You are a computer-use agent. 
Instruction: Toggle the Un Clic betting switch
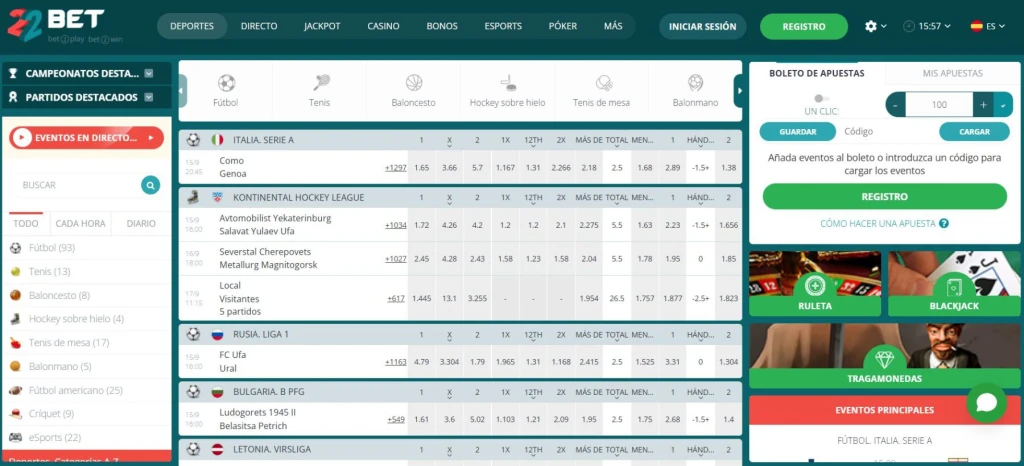coord(822,98)
